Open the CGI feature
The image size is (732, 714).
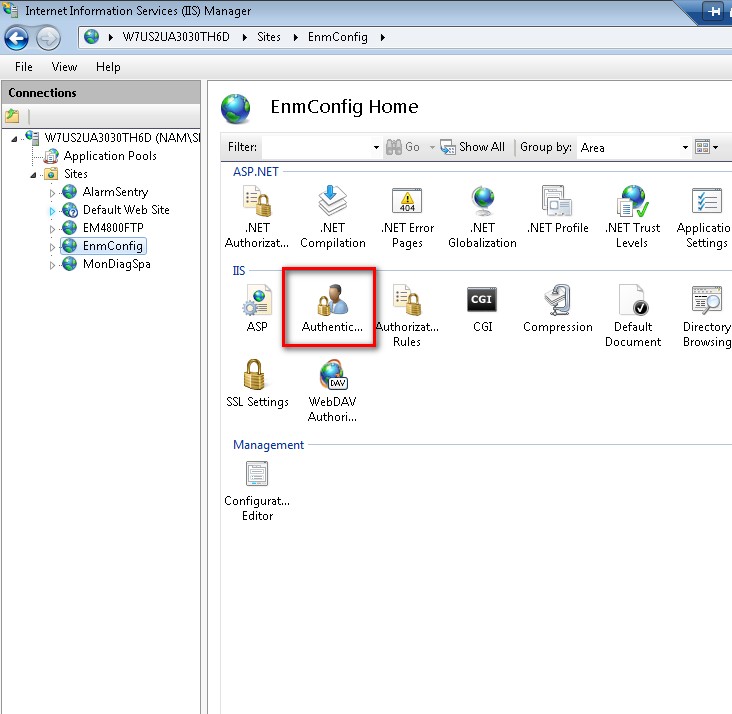click(482, 308)
